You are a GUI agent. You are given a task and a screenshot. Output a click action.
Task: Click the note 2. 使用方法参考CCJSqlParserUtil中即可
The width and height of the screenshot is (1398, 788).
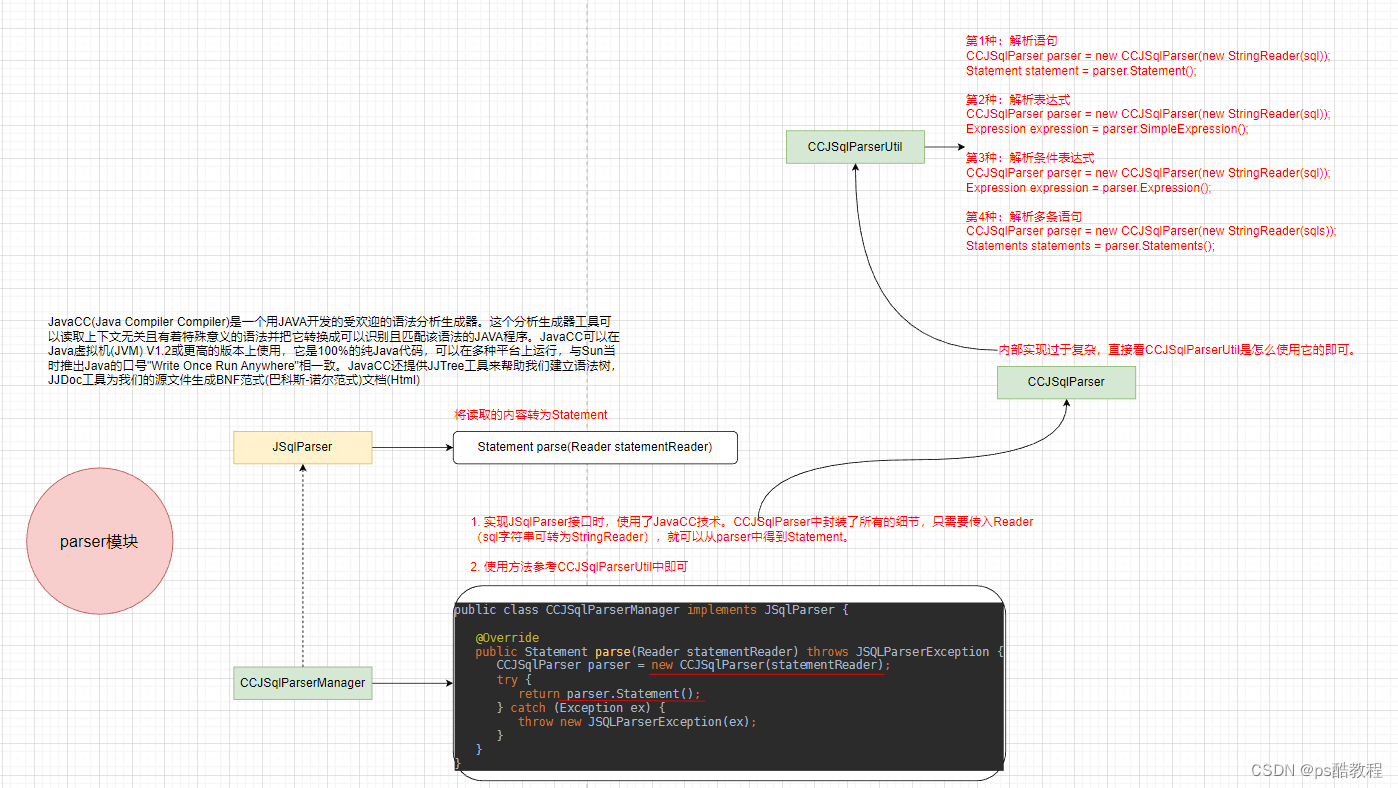pyautogui.click(x=579, y=566)
